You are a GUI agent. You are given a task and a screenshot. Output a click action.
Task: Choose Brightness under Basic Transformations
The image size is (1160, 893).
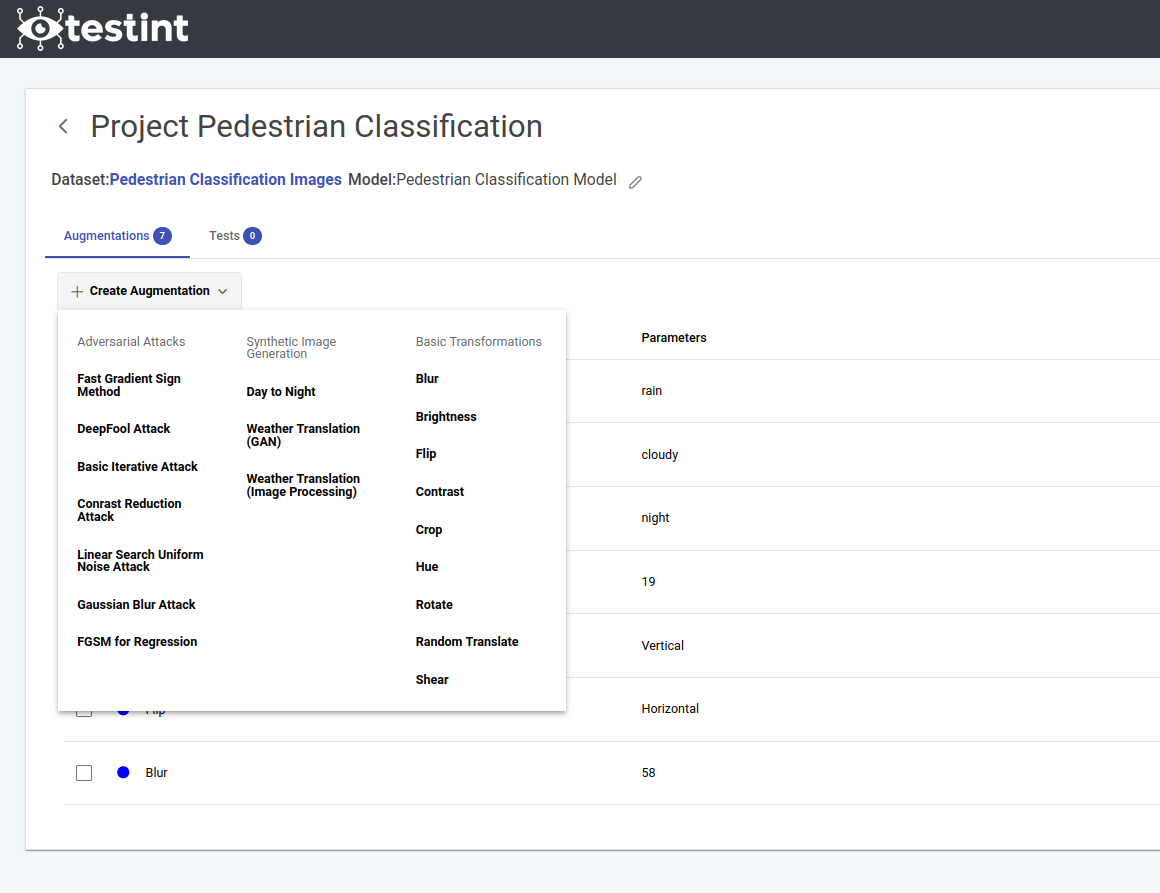click(x=446, y=417)
